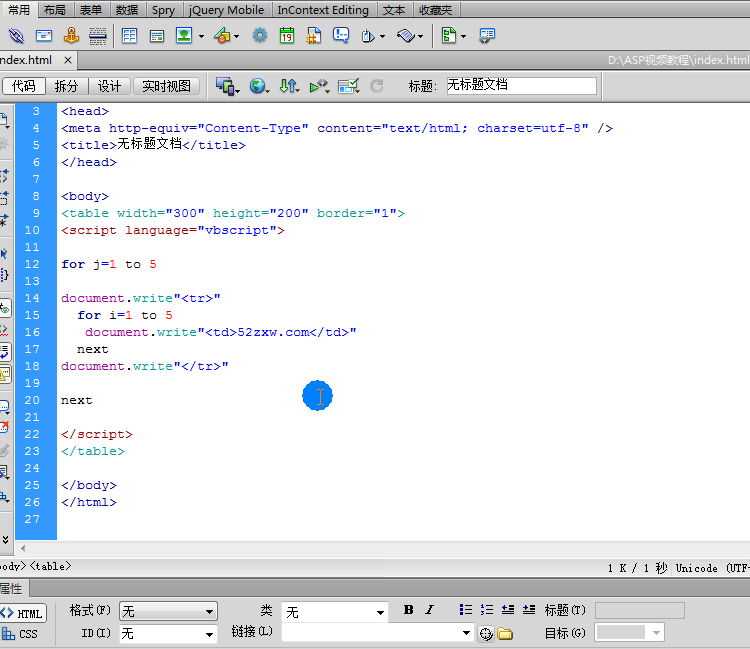Use the Point to File target icon
Image resolution: width=750 pixels, height=649 pixels.
click(486, 634)
